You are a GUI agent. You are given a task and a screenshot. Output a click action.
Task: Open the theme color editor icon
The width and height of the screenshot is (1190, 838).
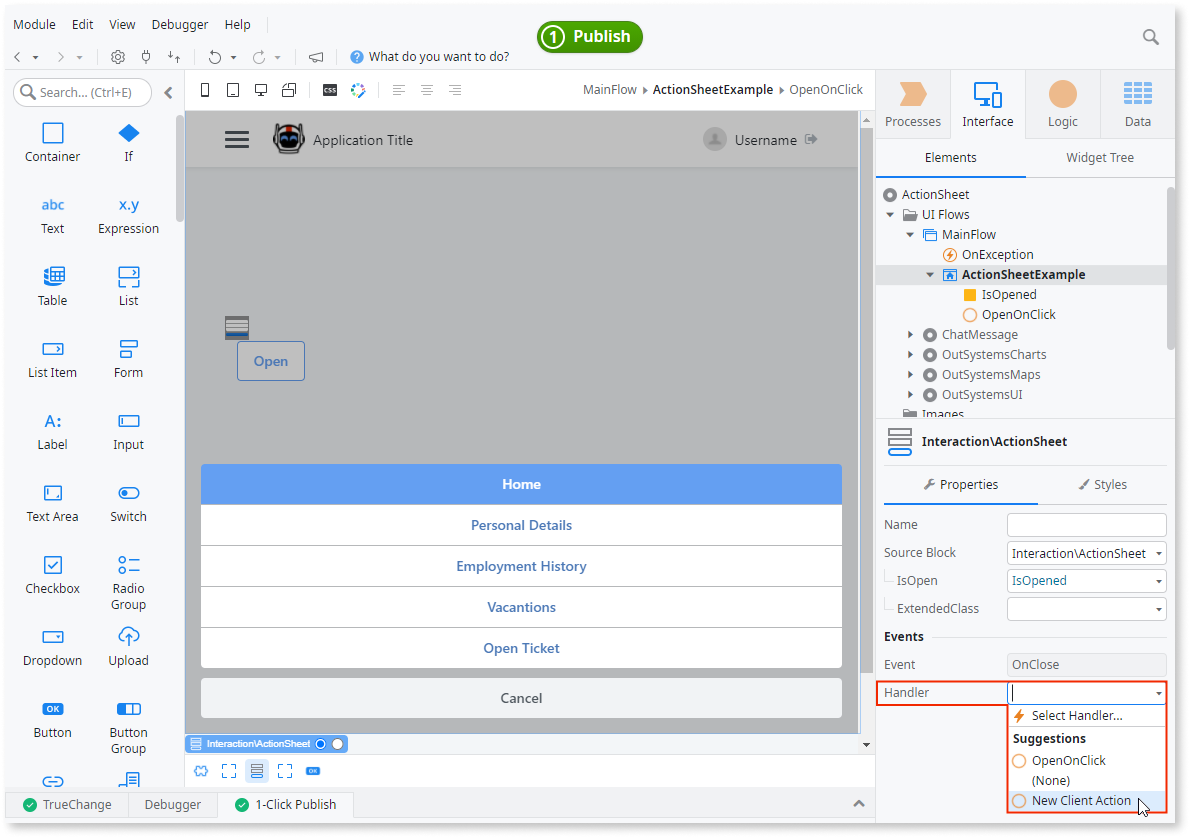pyautogui.click(x=357, y=89)
